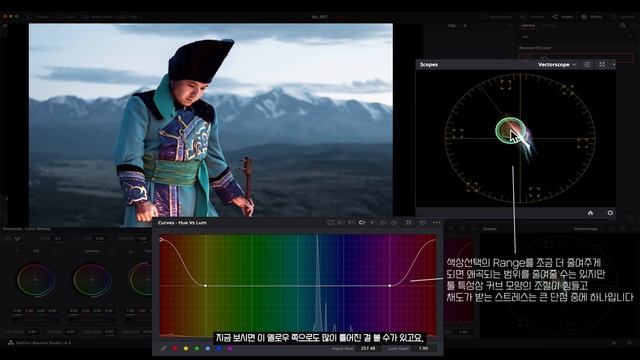Open the Vectorscope scope type dropdown

point(557,64)
